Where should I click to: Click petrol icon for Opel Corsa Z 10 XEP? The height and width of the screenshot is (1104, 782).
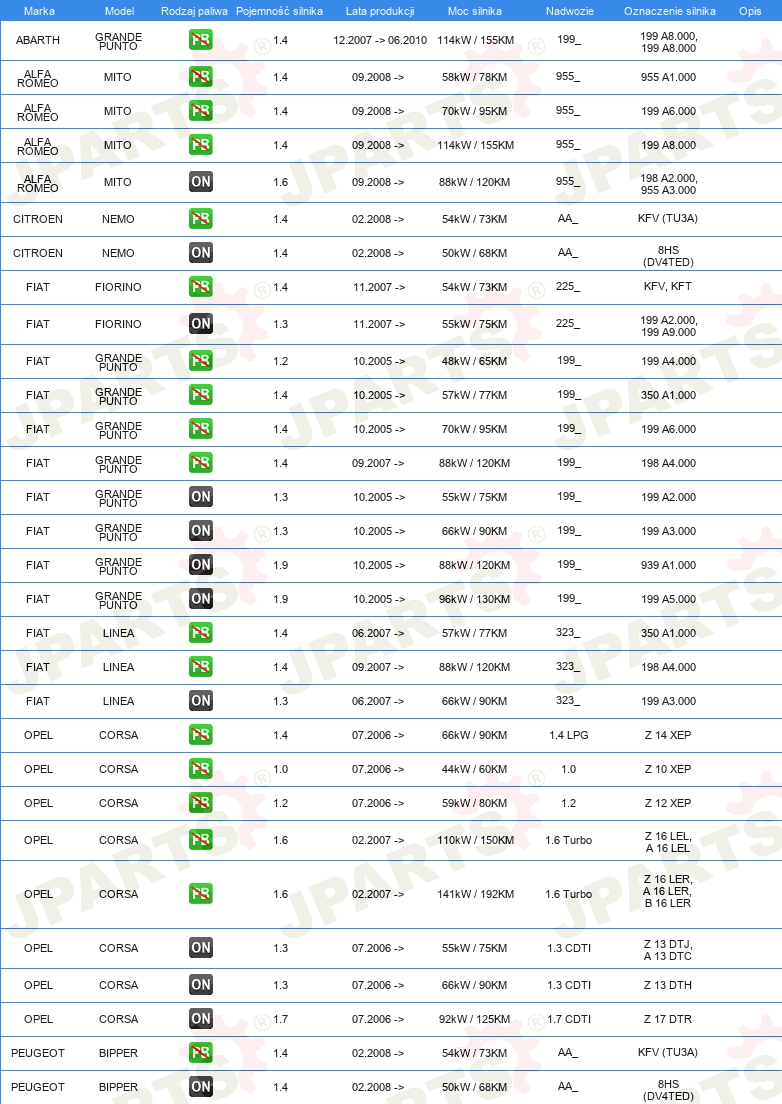click(x=201, y=769)
